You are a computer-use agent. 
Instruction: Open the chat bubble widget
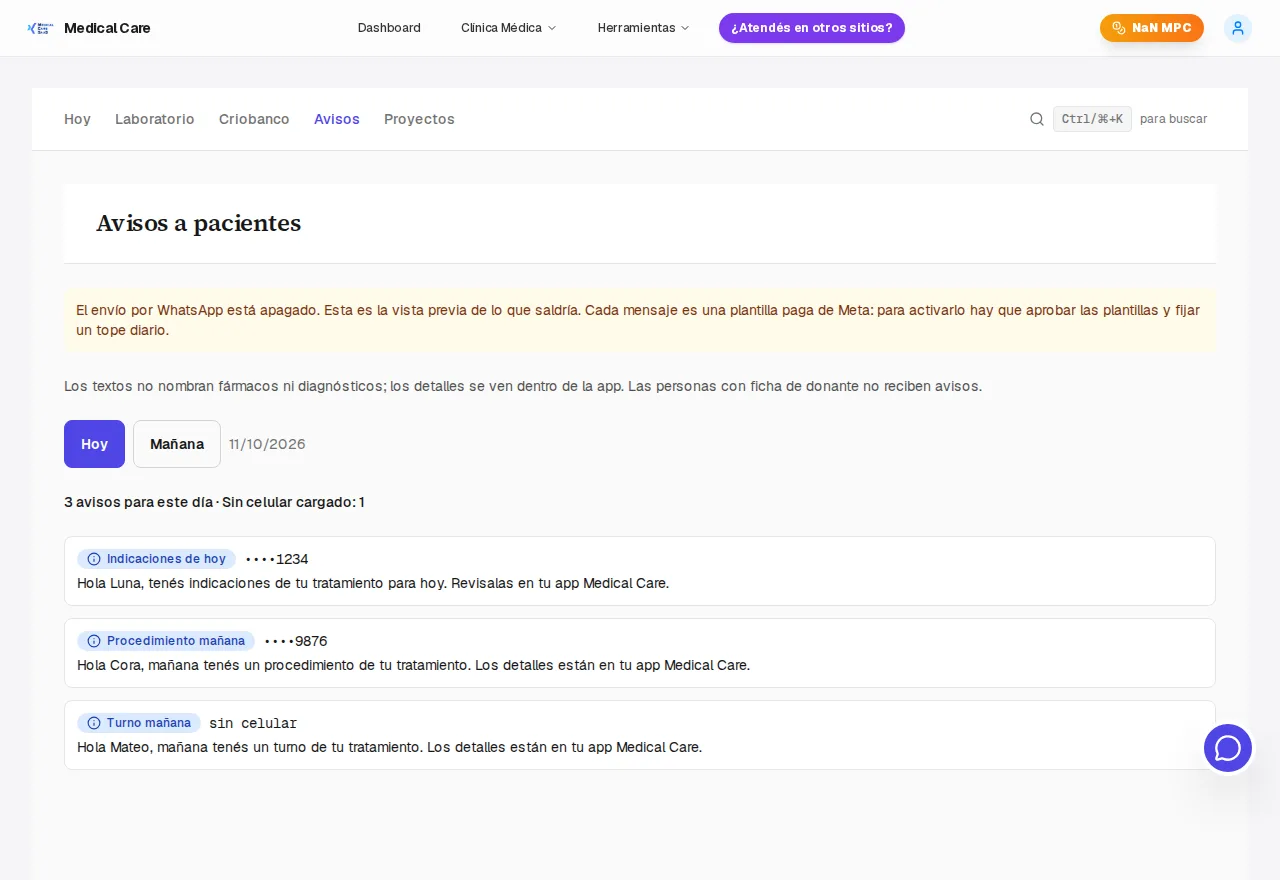[1228, 748]
